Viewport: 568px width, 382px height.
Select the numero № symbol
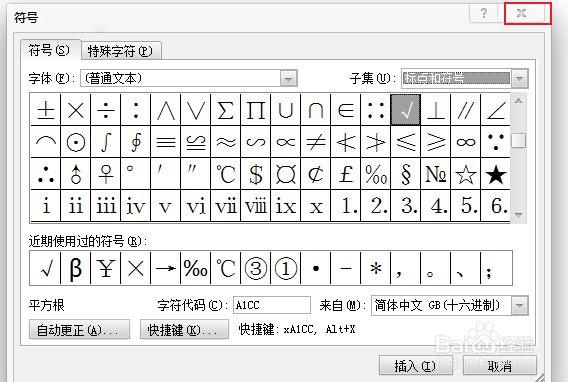click(x=436, y=173)
